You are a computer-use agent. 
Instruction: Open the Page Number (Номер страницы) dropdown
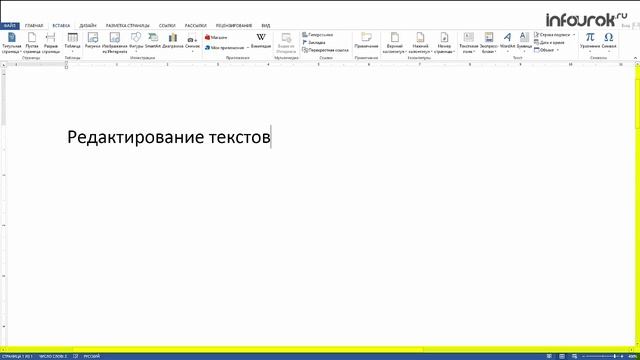[x=444, y=43]
